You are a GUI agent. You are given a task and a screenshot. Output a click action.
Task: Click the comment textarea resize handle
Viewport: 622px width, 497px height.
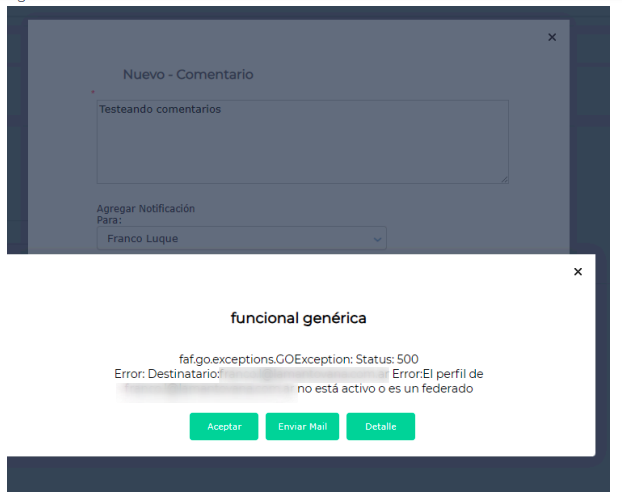click(x=504, y=179)
